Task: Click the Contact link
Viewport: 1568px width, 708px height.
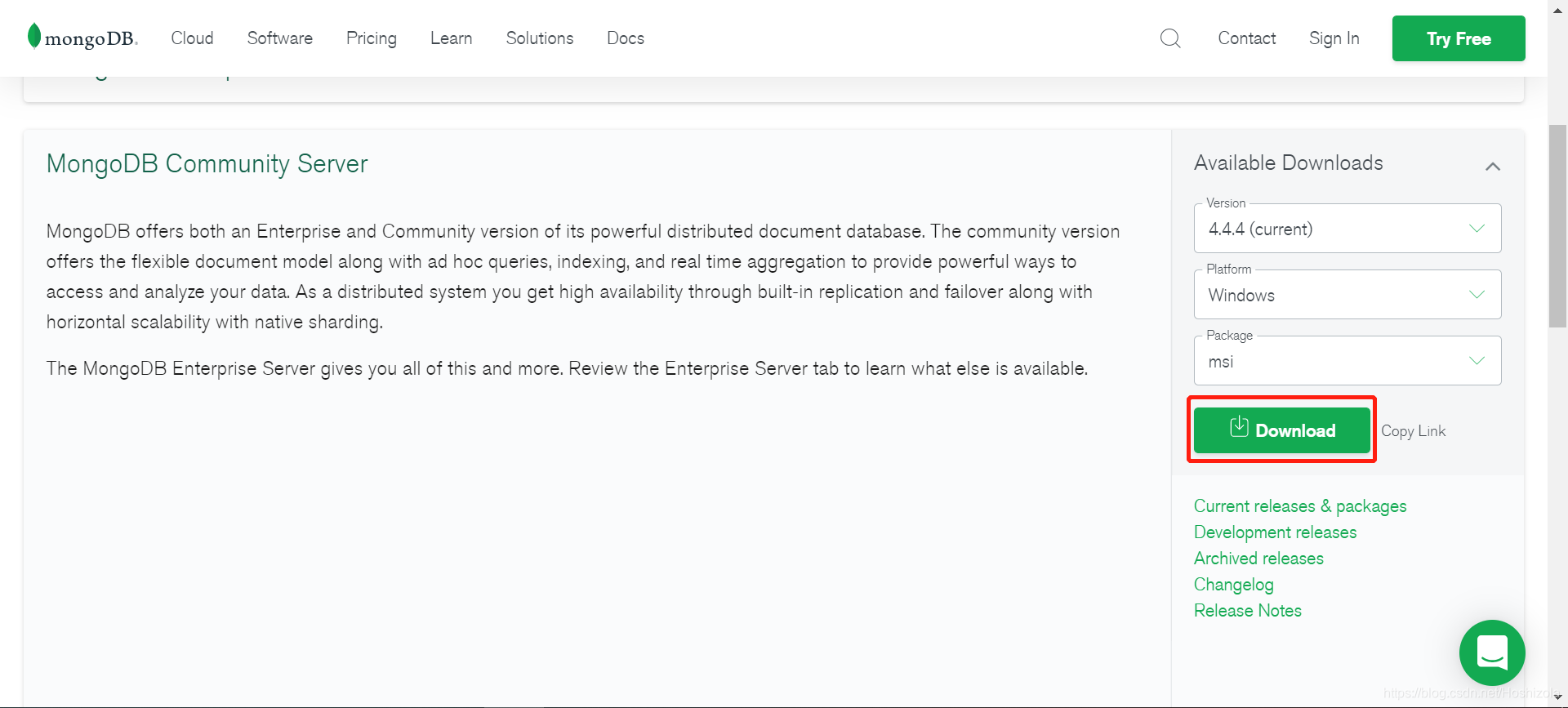Action: point(1247,38)
